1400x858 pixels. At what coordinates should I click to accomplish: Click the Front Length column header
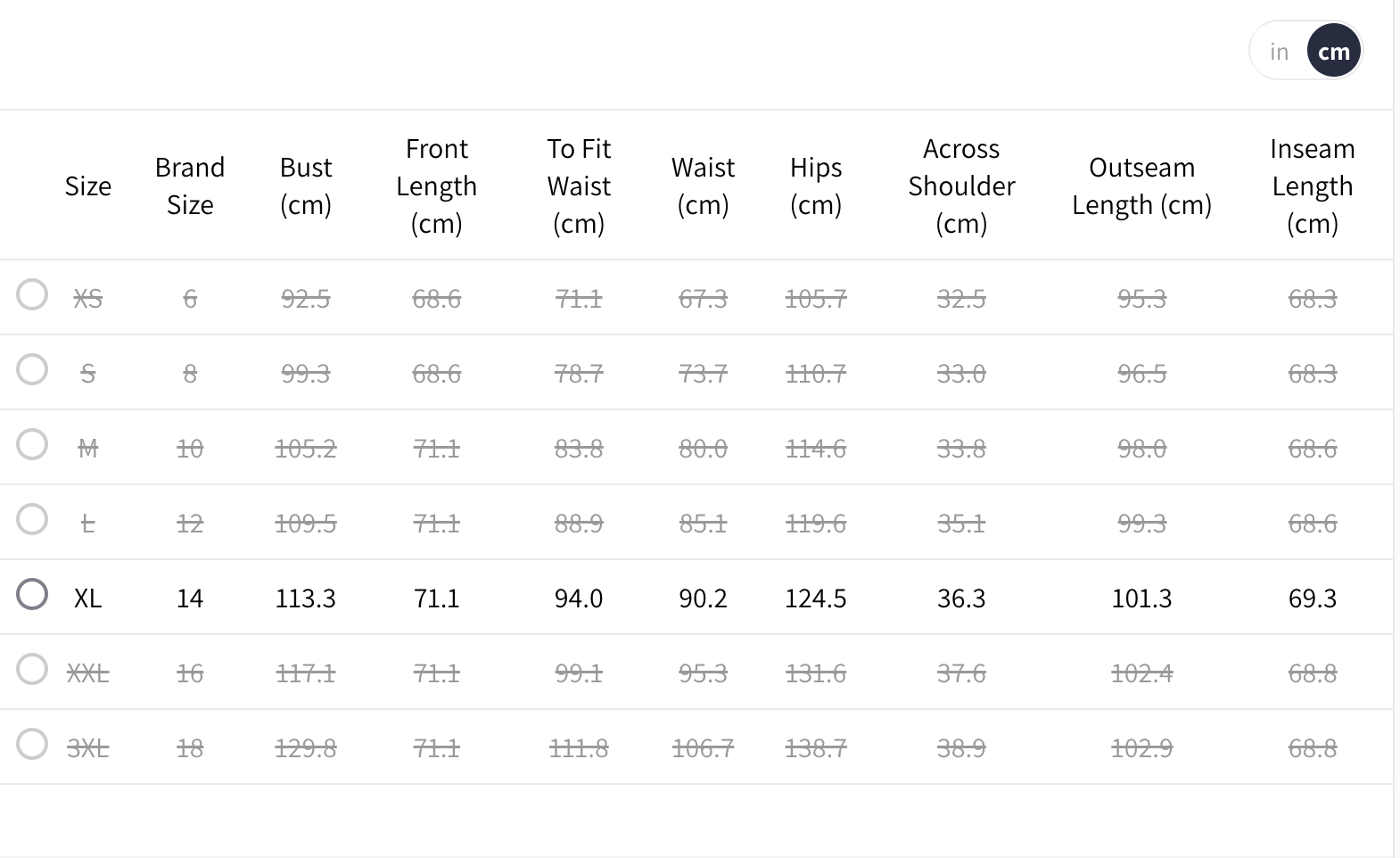click(436, 186)
